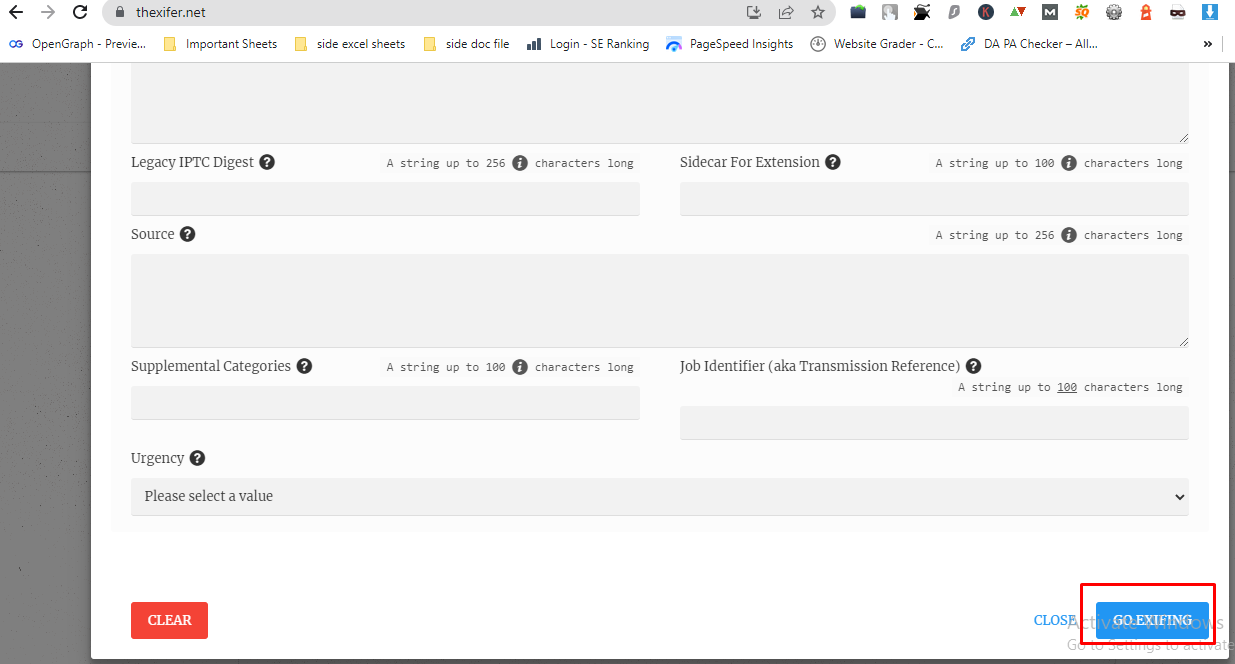This screenshot has height=664, width=1235.
Task: Focus the Job Identifier input field
Action: [934, 423]
